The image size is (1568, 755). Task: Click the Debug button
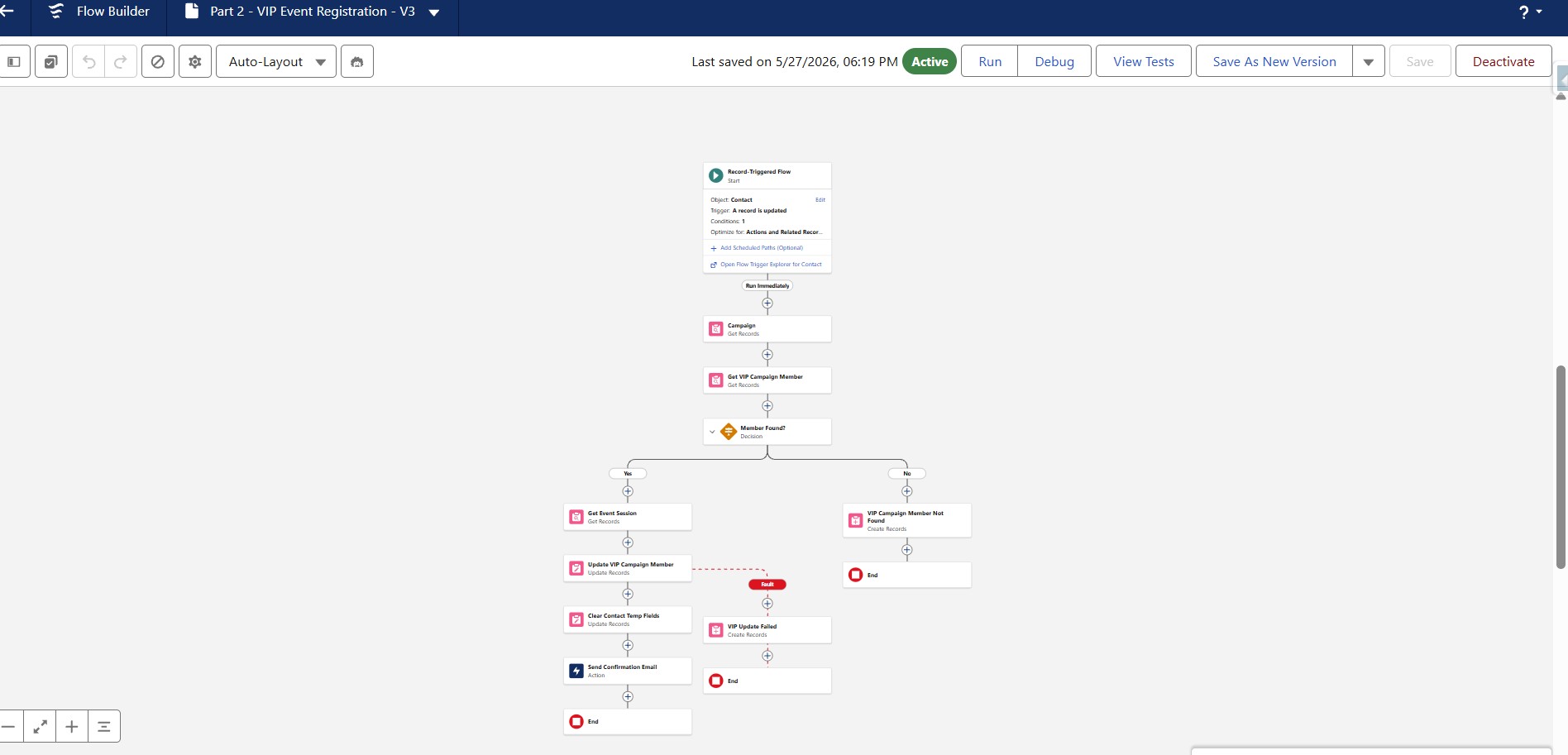pos(1054,61)
